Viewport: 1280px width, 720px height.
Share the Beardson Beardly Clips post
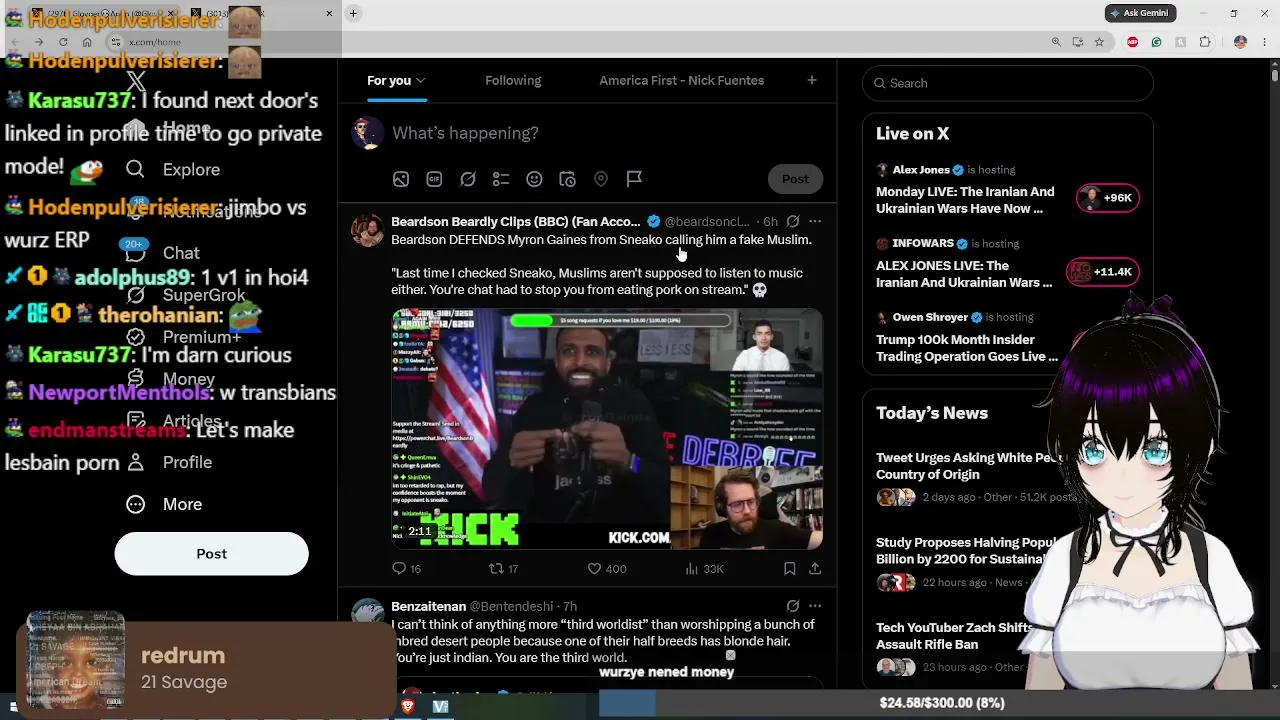[x=815, y=568]
